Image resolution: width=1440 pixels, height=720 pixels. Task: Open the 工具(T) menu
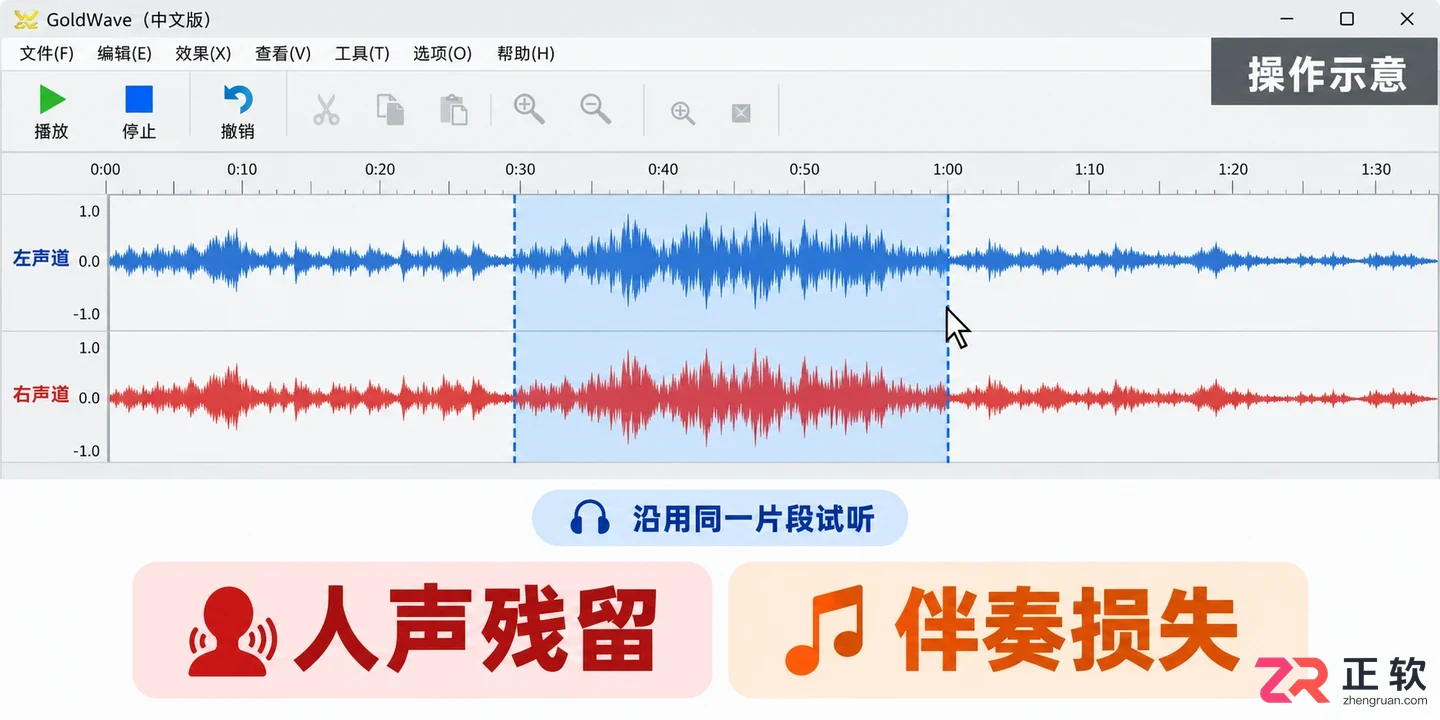362,54
